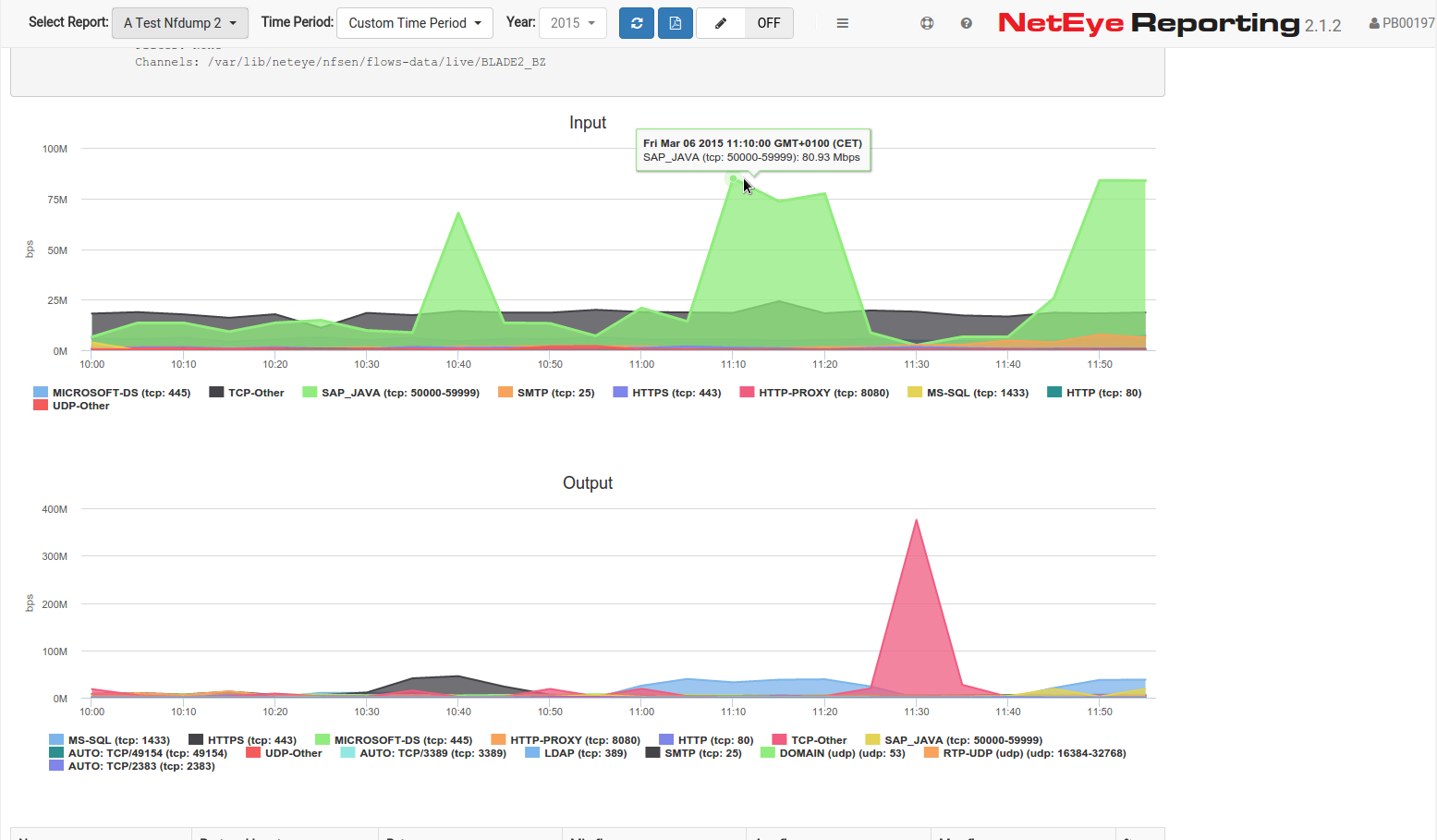Toggle MICROSOFT-DS (tcp: 445) in Output legend
Image resolution: width=1437 pixels, height=840 pixels.
tap(394, 740)
